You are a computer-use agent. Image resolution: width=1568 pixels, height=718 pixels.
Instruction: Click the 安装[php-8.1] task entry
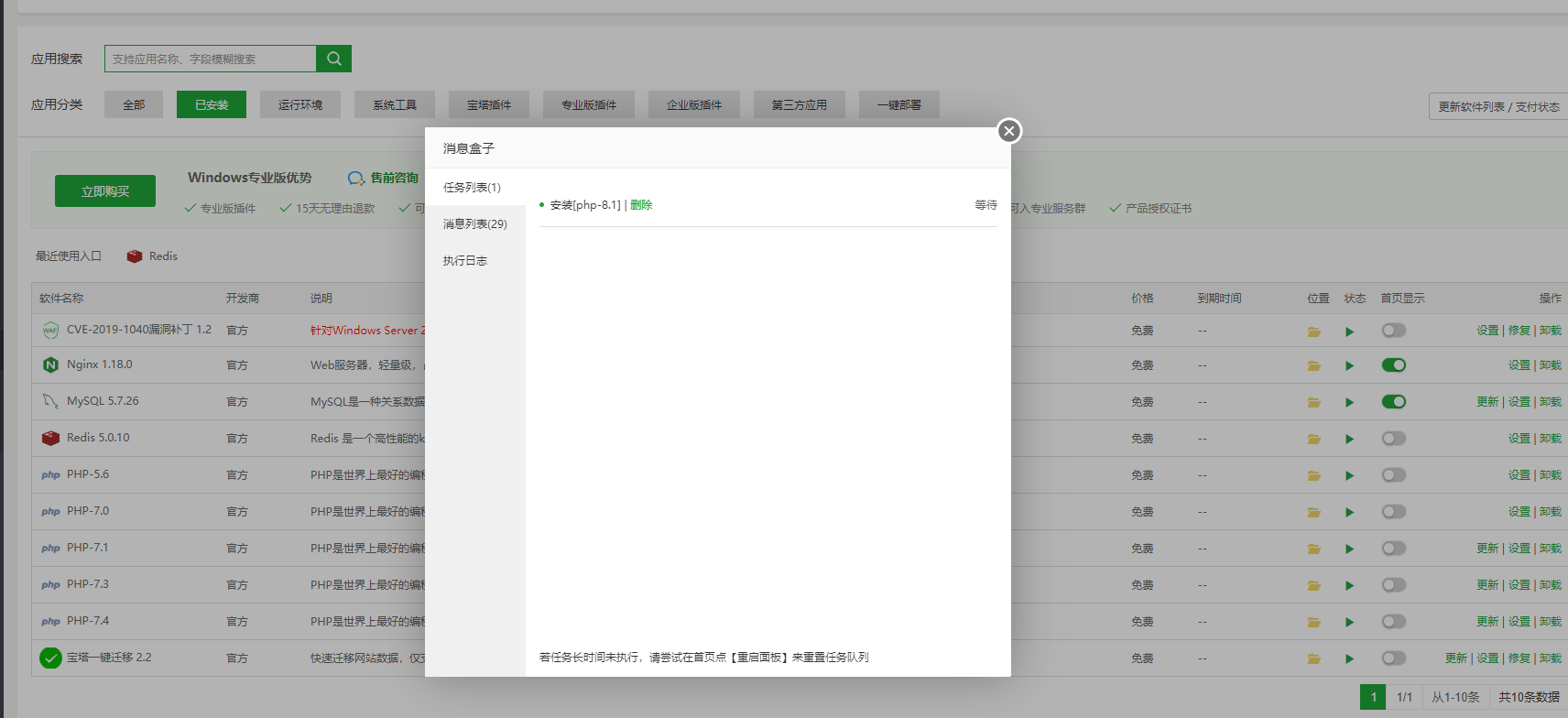pos(585,205)
